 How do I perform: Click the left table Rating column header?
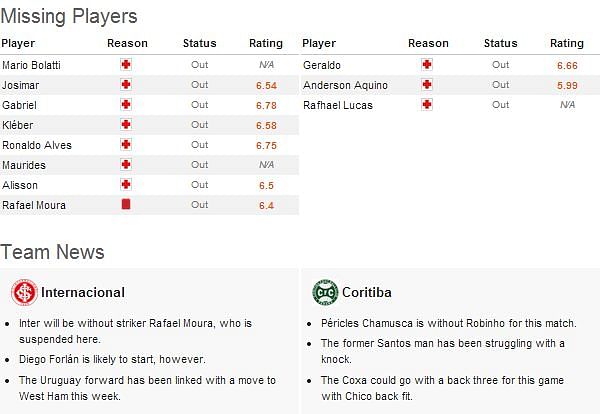tap(266, 43)
